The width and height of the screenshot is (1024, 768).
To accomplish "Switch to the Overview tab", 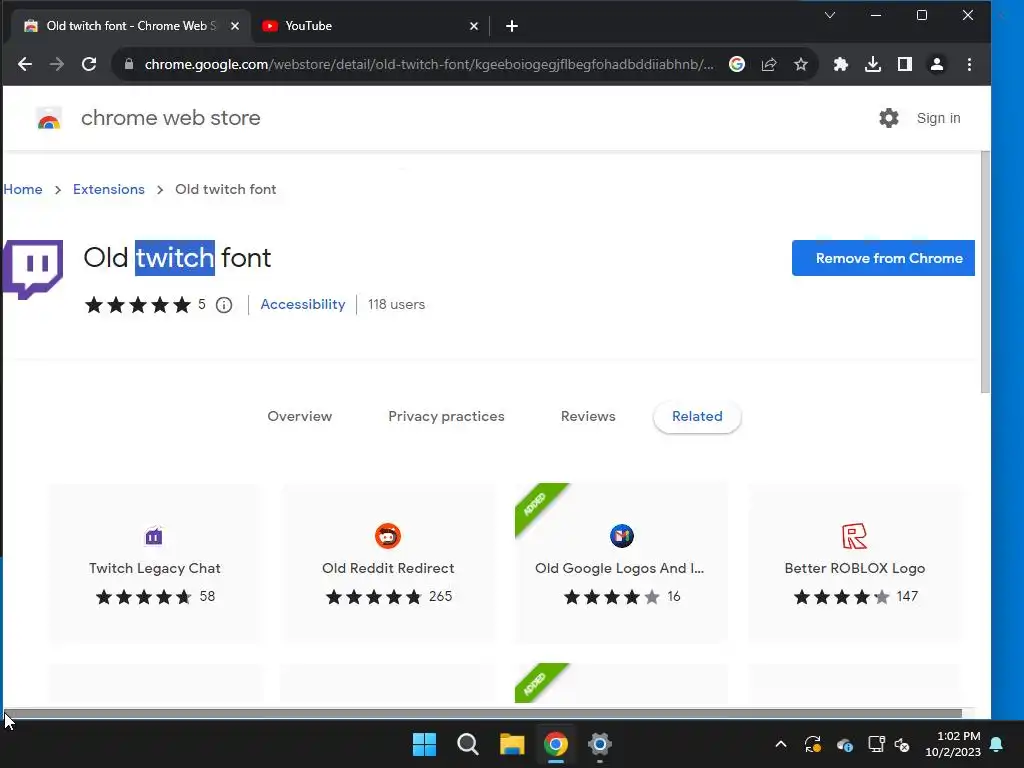I will 300,417.
